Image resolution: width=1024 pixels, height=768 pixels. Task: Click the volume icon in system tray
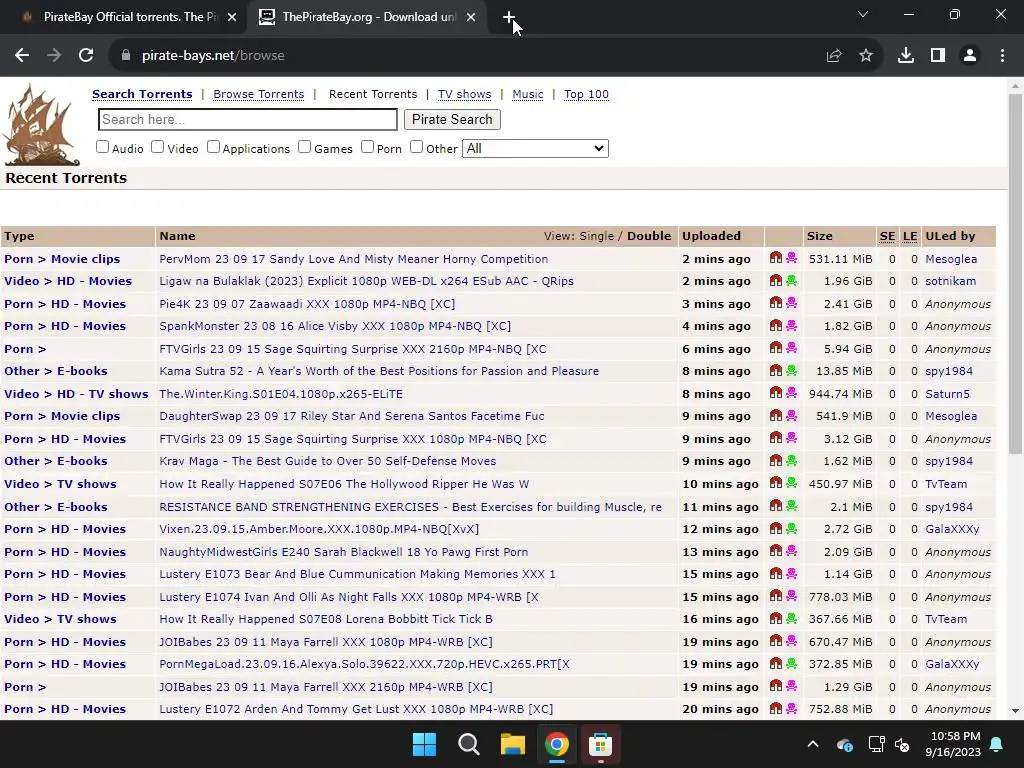(x=902, y=744)
